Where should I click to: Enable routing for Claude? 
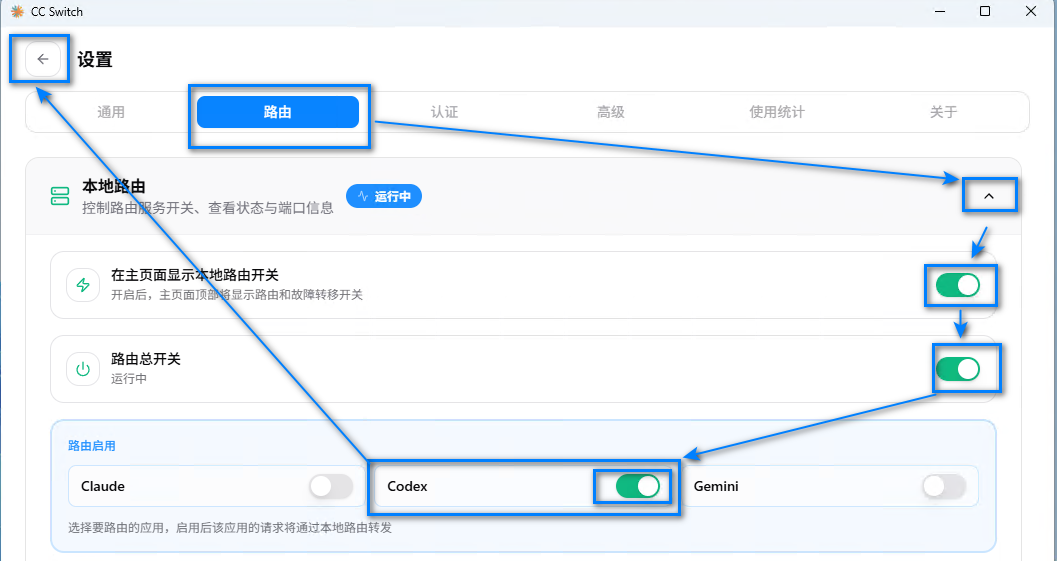point(331,486)
